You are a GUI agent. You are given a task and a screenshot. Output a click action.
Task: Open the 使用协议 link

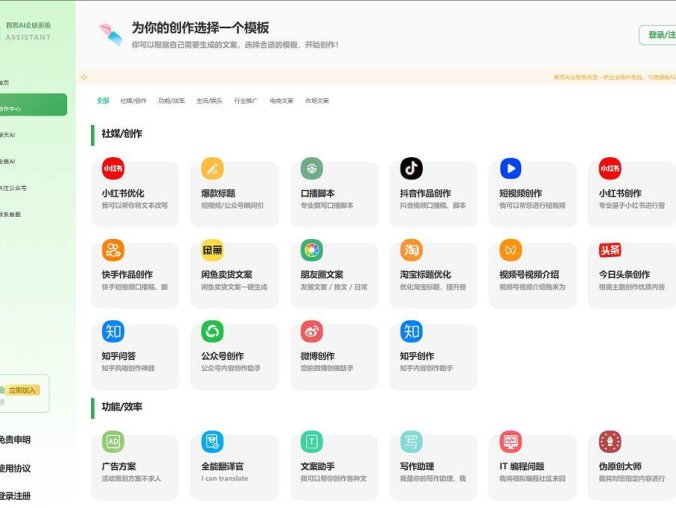click(x=15, y=468)
